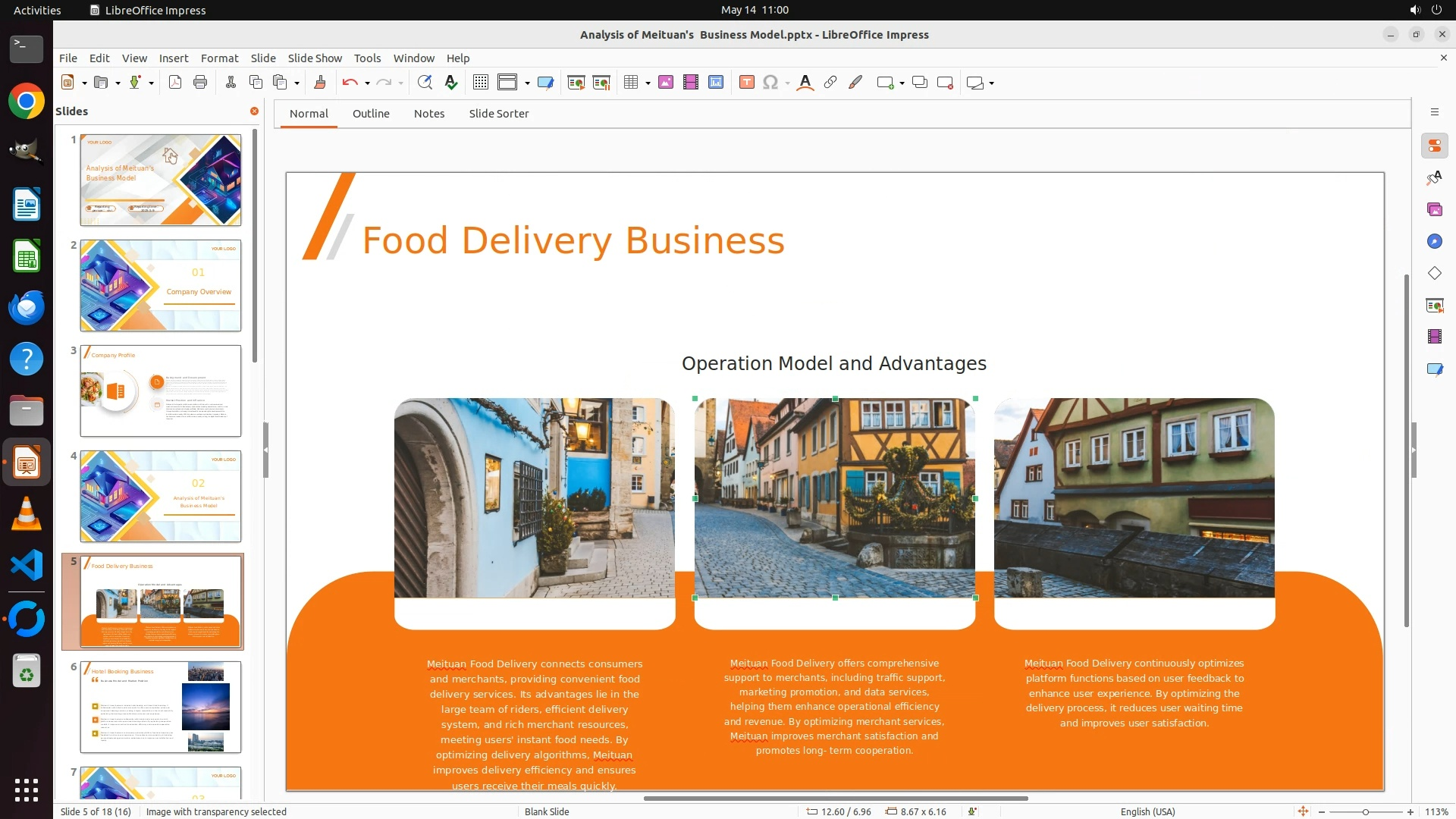The image size is (1456, 819).
Task: Expand the Undo history dropdown arrow
Action: (367, 83)
